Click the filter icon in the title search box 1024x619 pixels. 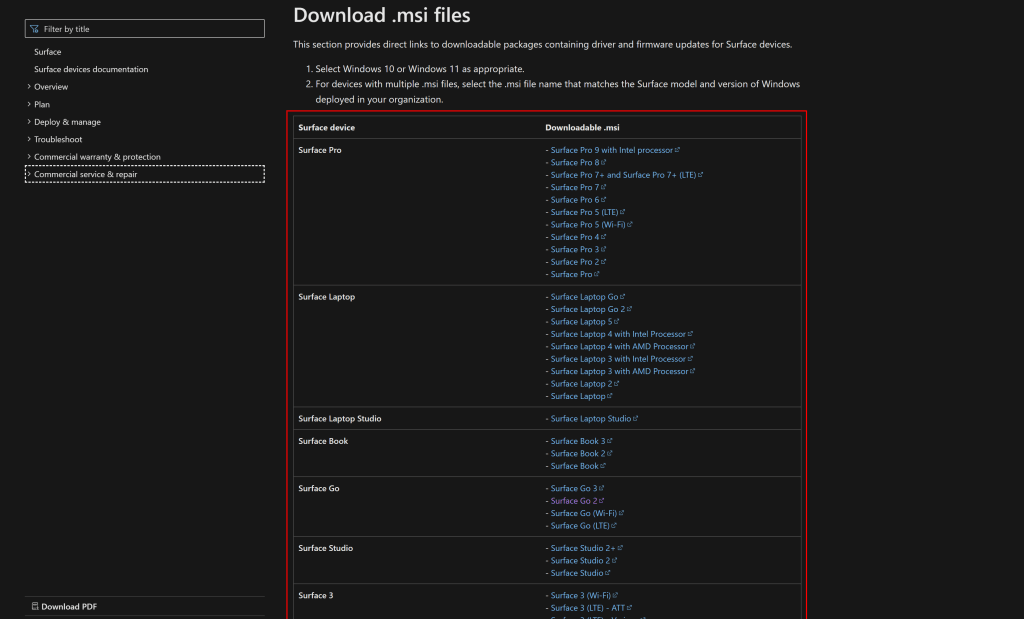pyautogui.click(x=35, y=29)
